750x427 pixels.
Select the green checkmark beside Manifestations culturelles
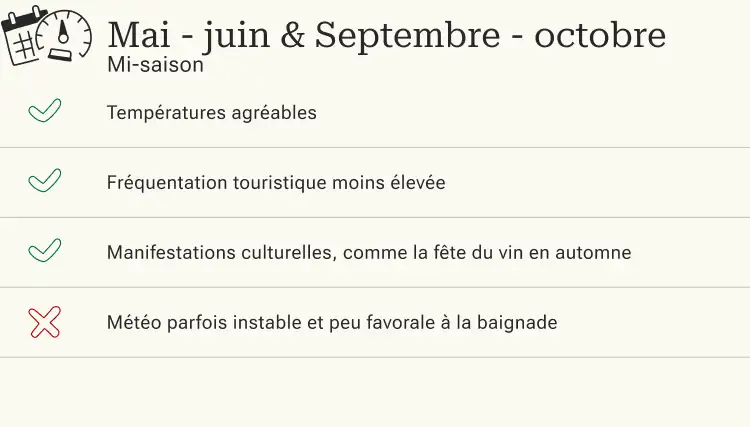click(44, 250)
